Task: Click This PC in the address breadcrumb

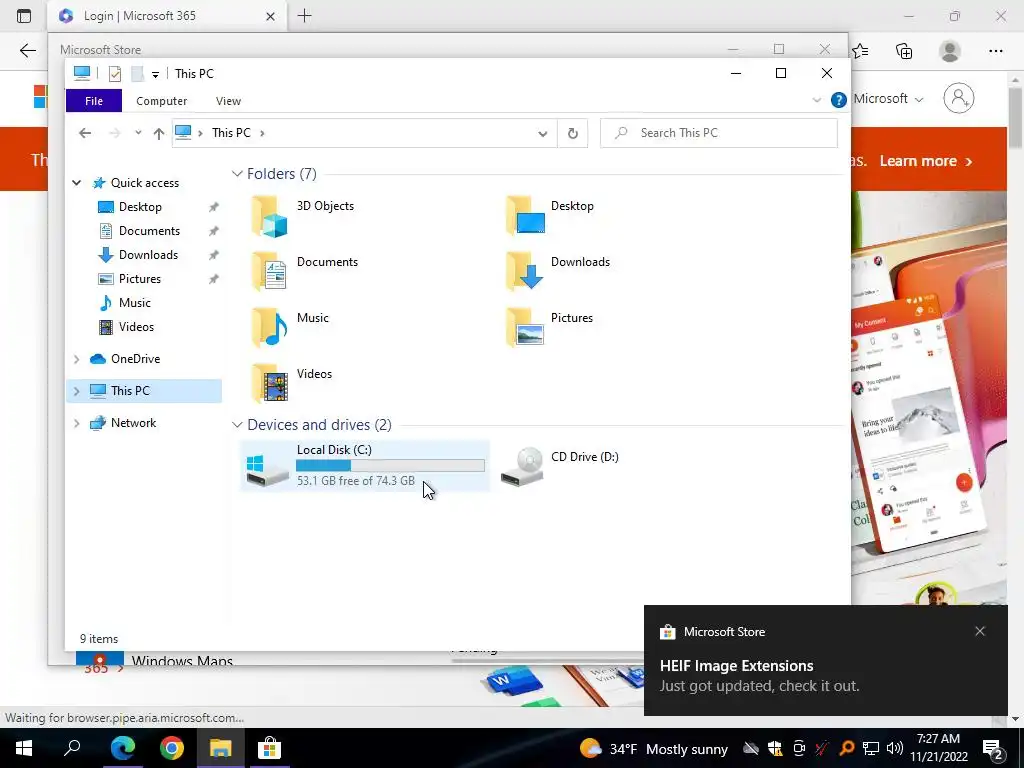Action: [231, 133]
